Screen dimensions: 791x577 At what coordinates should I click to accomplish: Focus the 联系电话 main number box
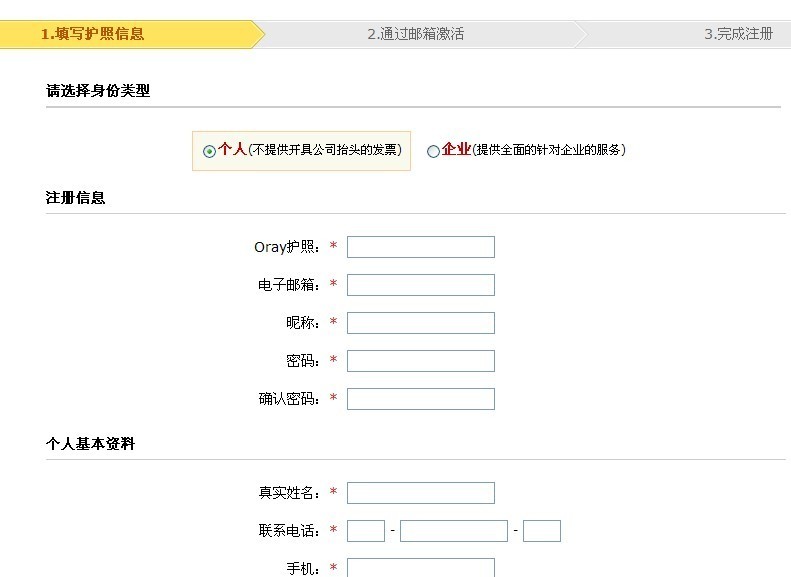[454, 531]
